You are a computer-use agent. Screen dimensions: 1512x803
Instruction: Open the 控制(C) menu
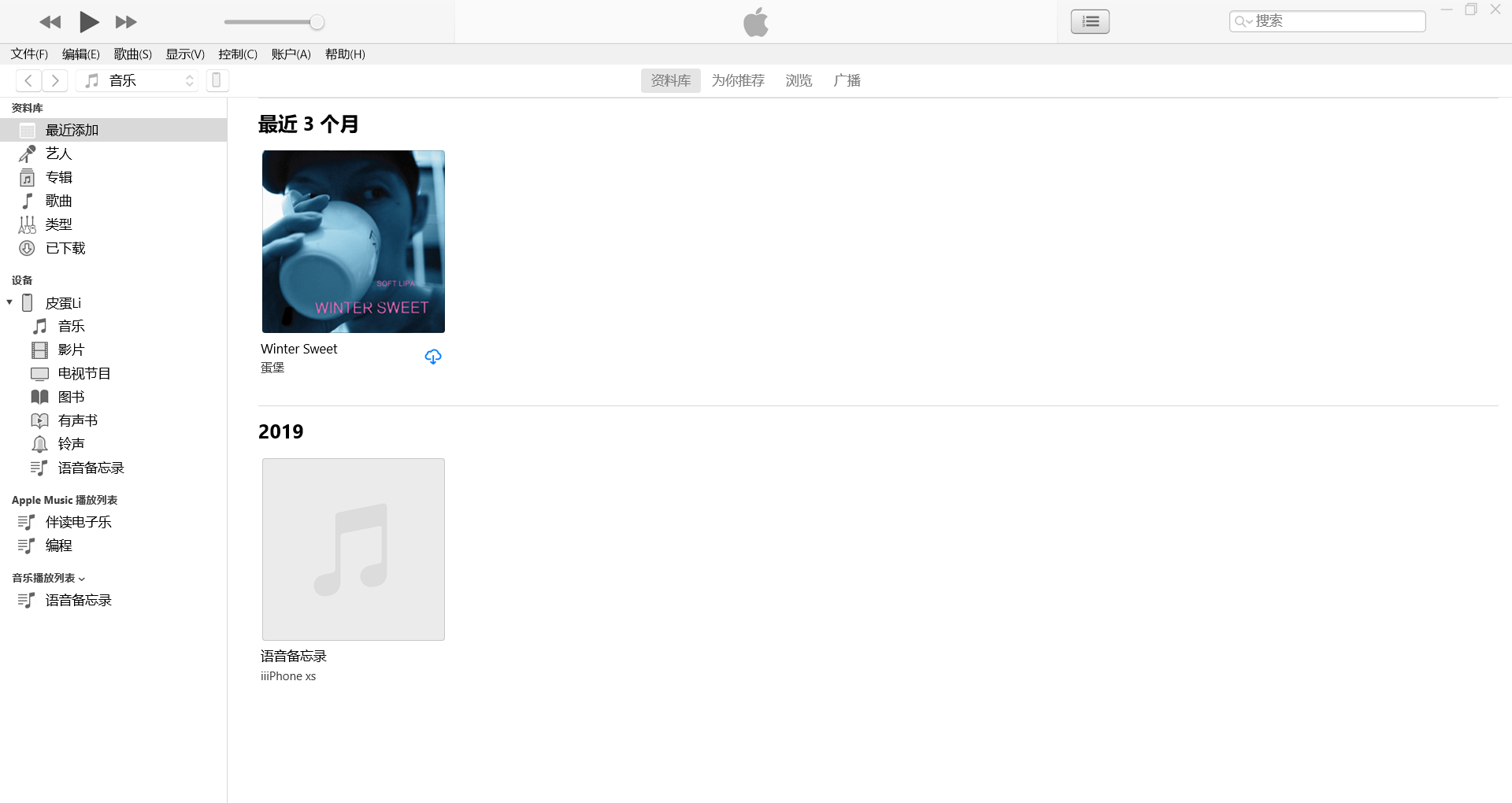[x=238, y=54]
